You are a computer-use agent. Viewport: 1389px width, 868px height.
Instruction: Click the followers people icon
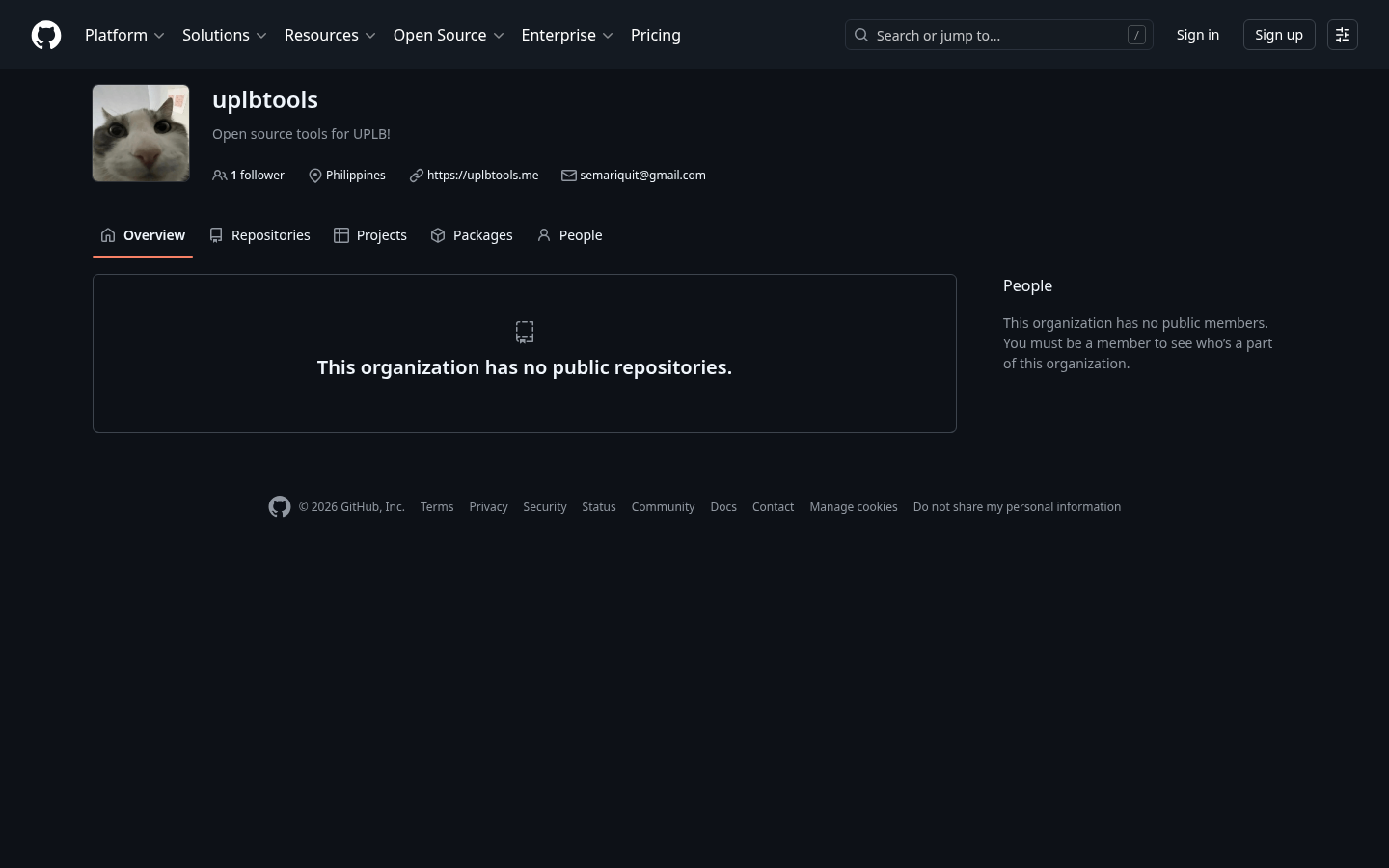(x=220, y=176)
